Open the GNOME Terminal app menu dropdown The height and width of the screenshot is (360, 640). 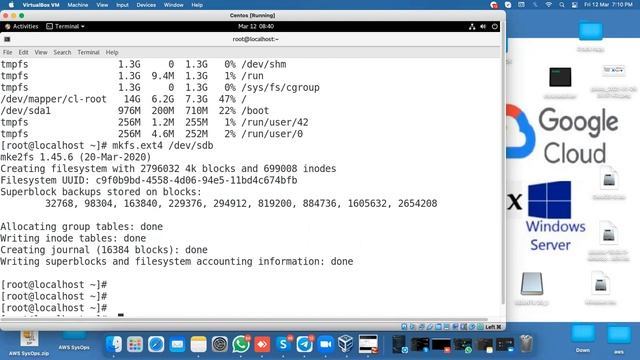click(65, 27)
